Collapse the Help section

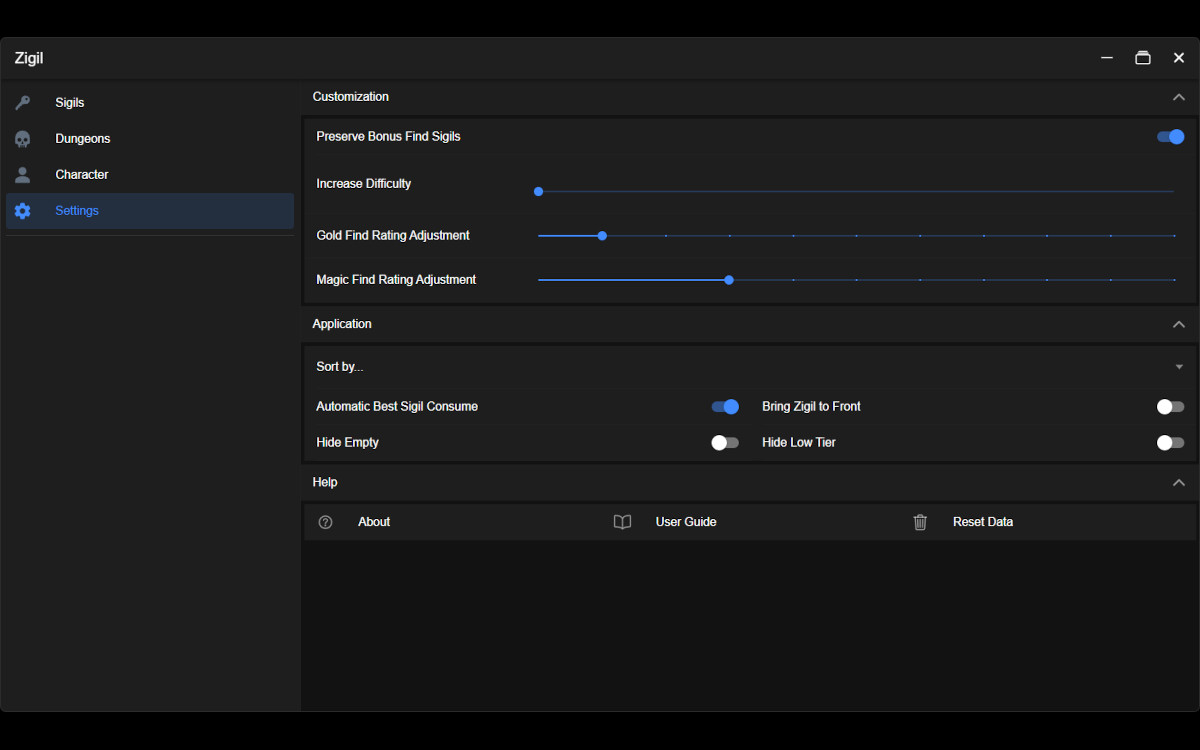1178,482
